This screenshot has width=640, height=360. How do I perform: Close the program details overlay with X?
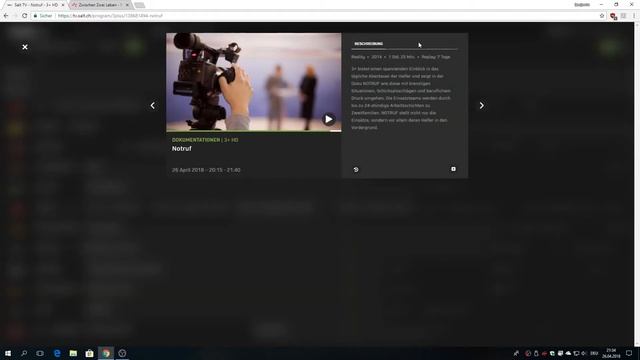(x=25, y=47)
